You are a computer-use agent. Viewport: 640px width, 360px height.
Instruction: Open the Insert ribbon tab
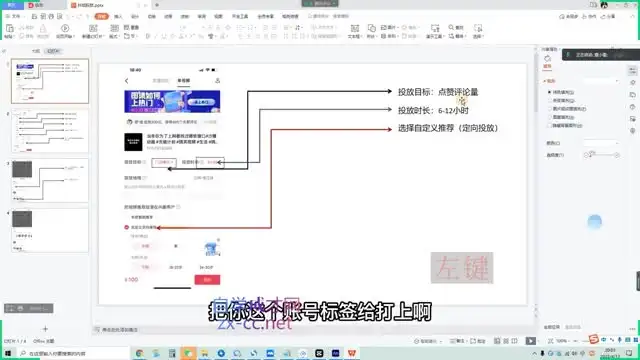[x=118, y=16]
